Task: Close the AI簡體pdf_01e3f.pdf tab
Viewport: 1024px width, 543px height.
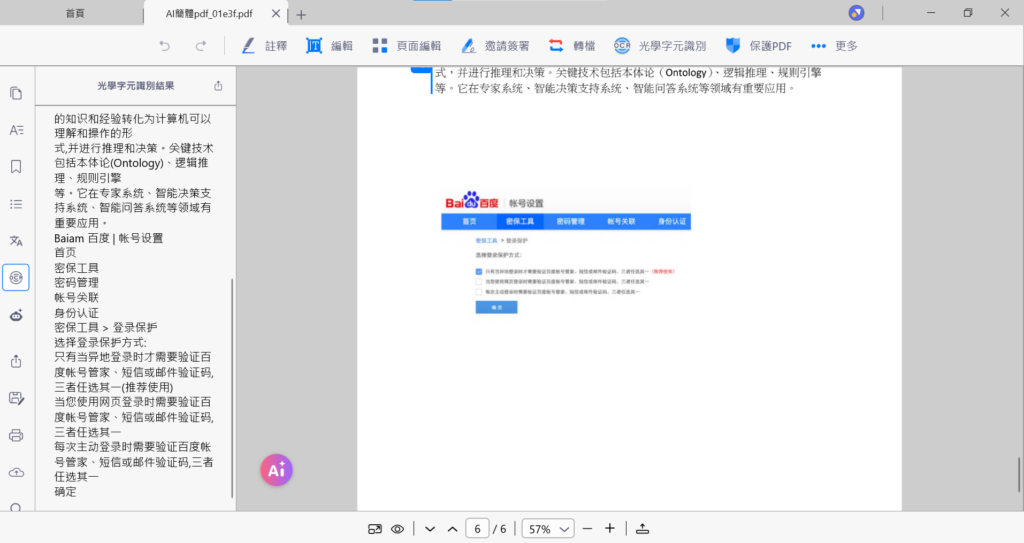Action: click(x=276, y=14)
